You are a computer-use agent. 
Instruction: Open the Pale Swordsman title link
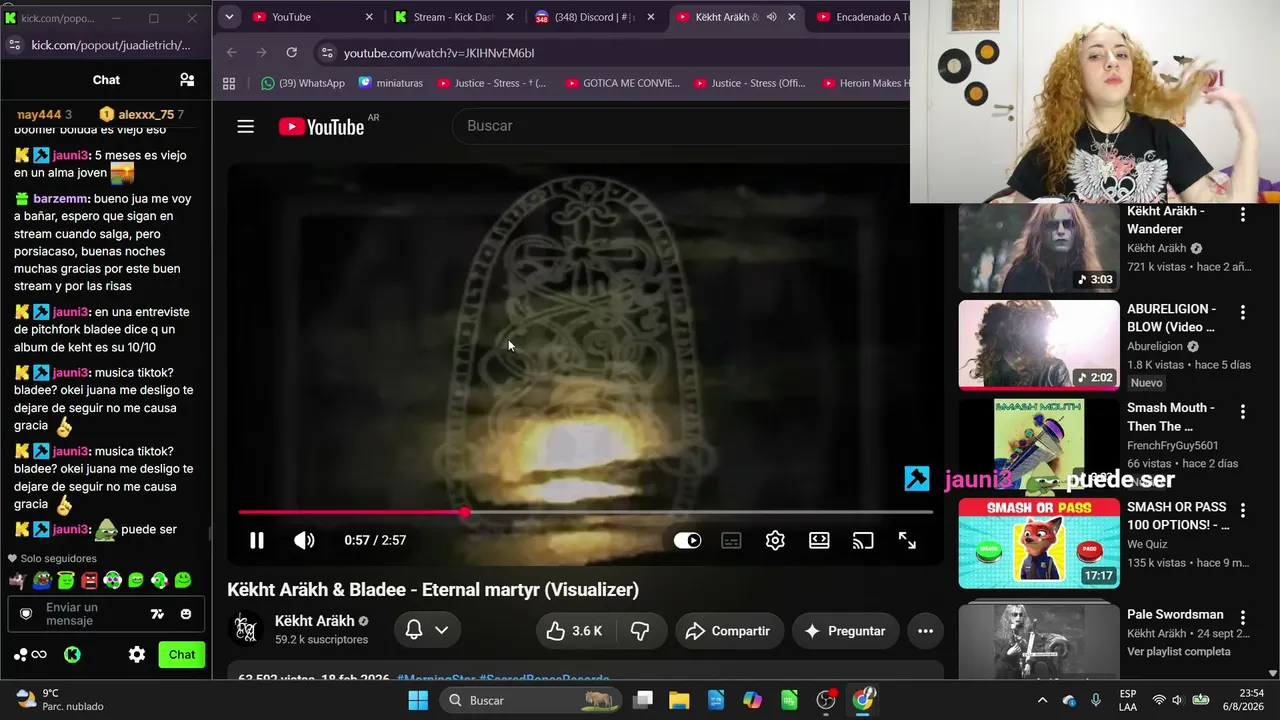(x=1175, y=615)
